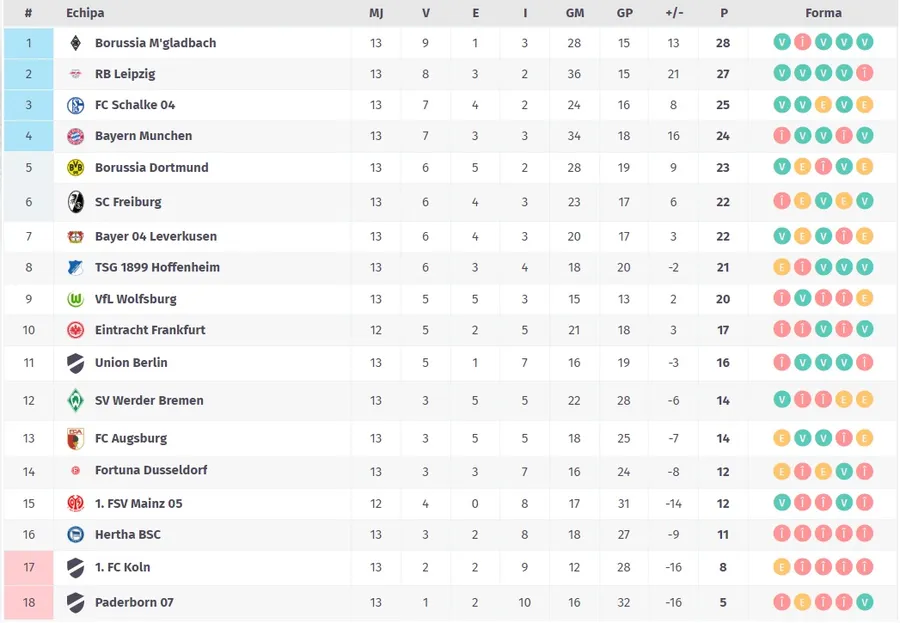Image resolution: width=900 pixels, height=623 pixels.
Task: Click the Echipa column header
Action: (85, 13)
